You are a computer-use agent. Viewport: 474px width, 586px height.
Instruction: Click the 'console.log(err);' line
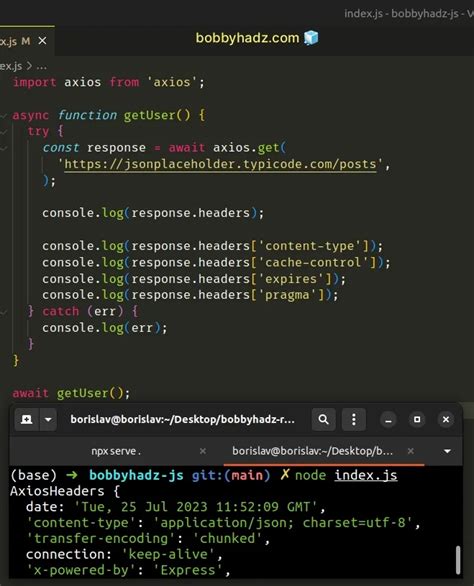point(105,328)
